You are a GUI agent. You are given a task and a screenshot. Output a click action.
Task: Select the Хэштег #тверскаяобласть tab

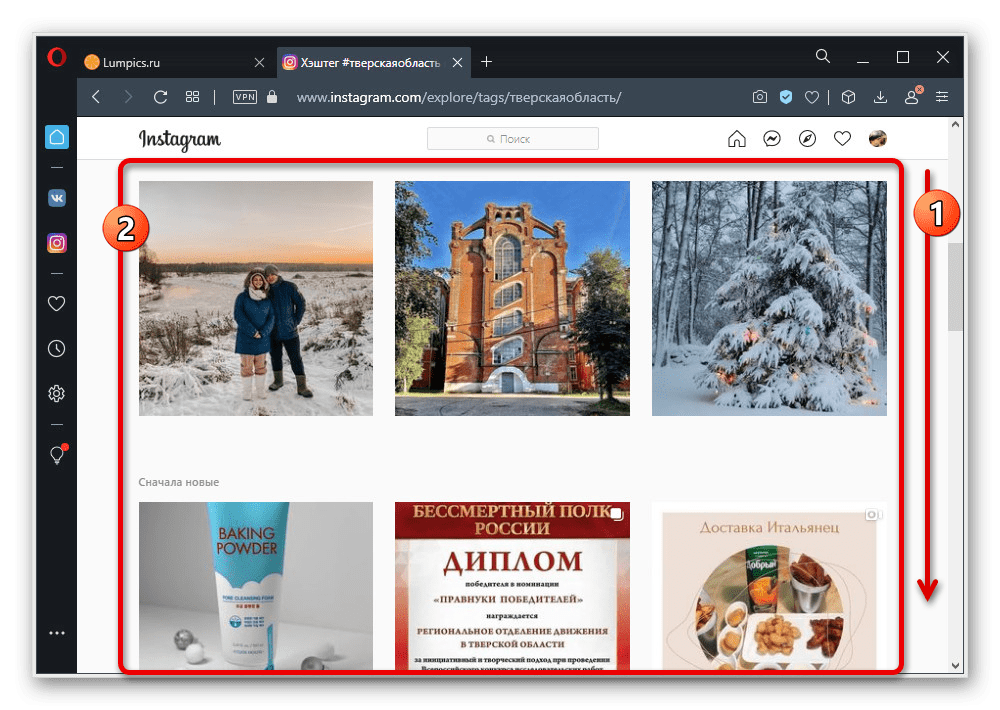tap(372, 63)
